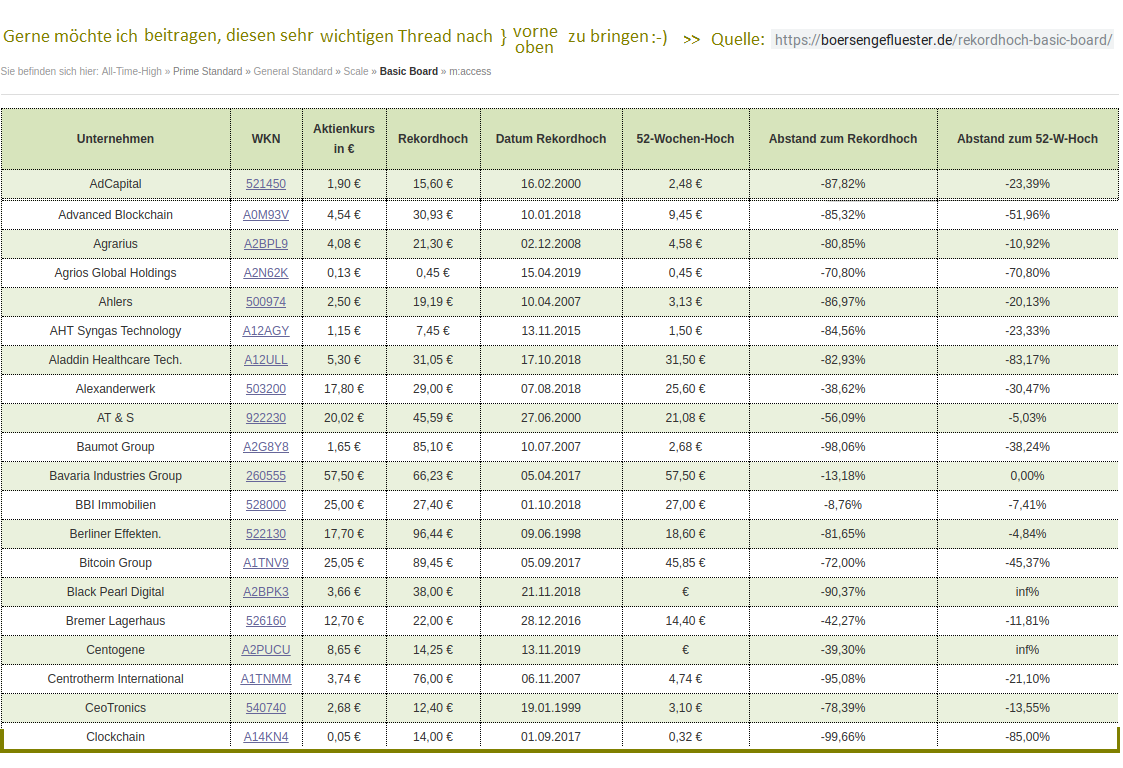Image resolution: width=1123 pixels, height=768 pixels.
Task: Select the Advanced Blockchain row name
Action: pyautogui.click(x=115, y=215)
